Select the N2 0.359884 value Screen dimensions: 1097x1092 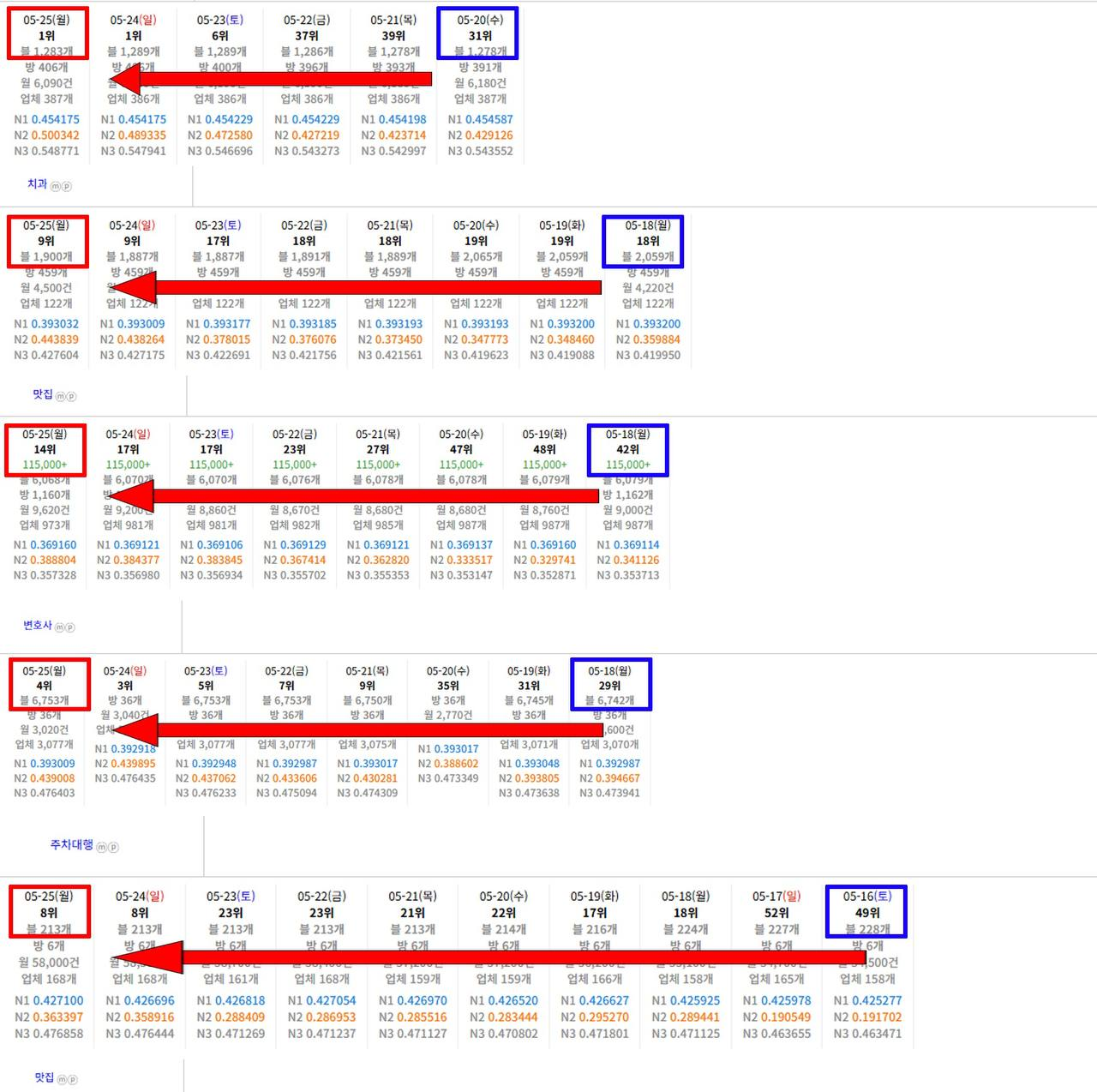point(648,339)
